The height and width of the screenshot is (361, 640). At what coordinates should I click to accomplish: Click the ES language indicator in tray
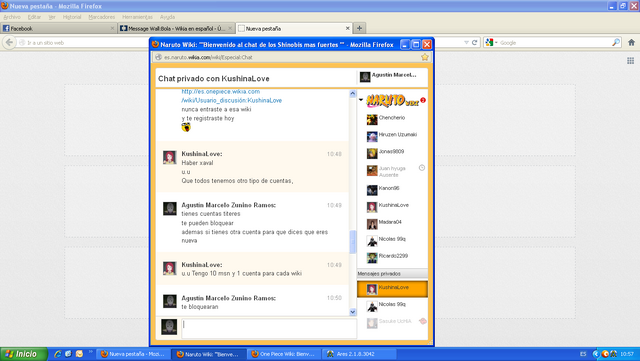[583, 354]
